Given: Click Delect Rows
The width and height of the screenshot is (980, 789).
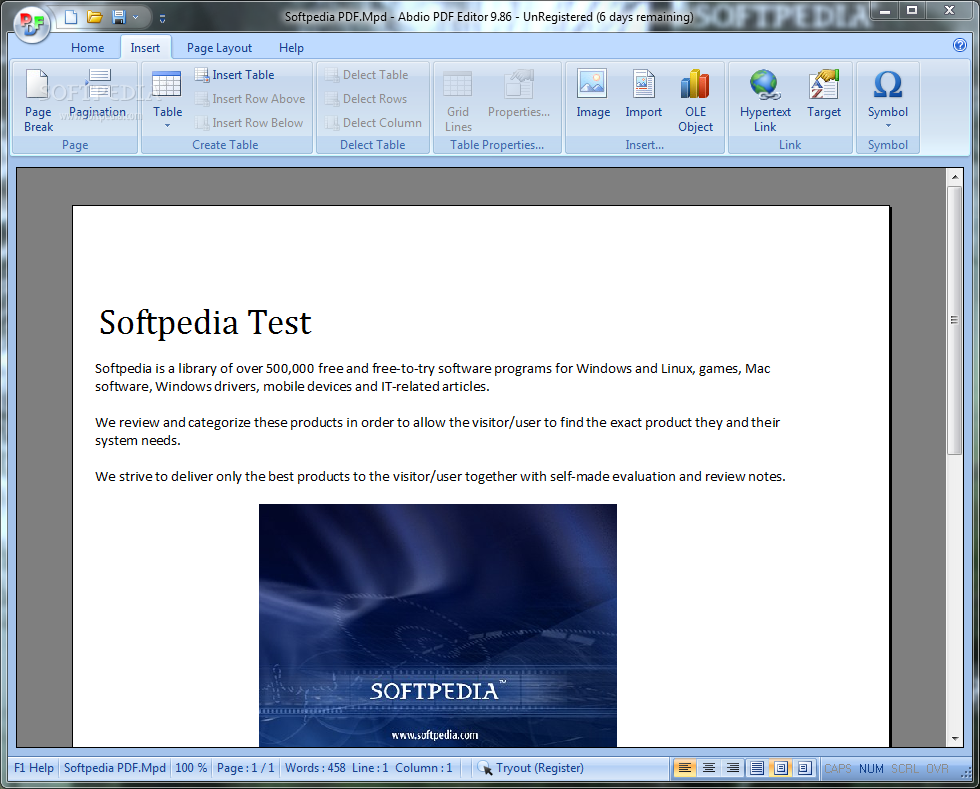Looking at the screenshot, I should [x=366, y=99].
